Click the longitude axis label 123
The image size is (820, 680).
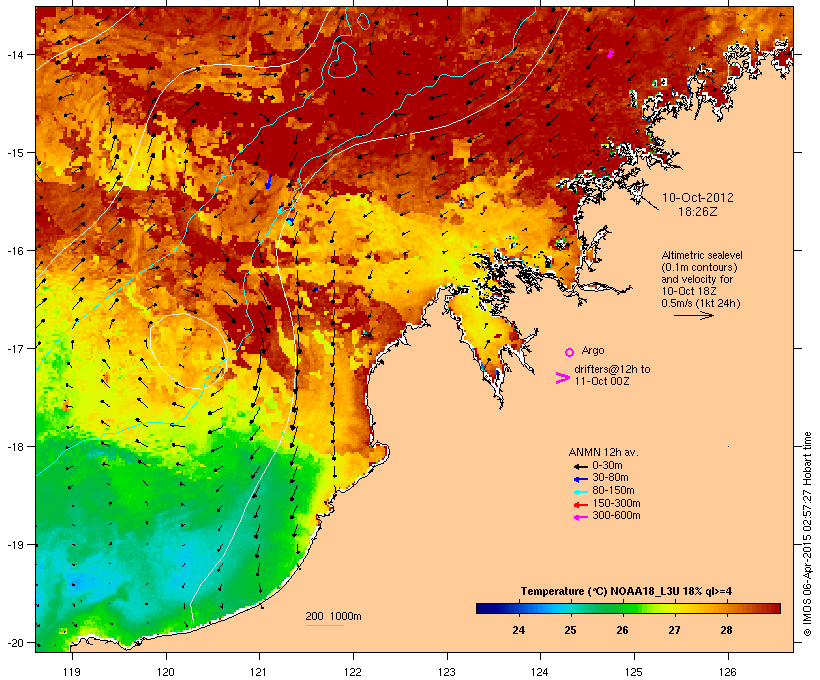coord(446,672)
